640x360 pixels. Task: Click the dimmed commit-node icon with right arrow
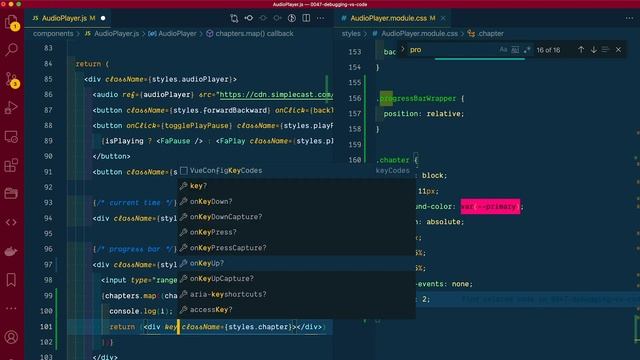pos(278,18)
